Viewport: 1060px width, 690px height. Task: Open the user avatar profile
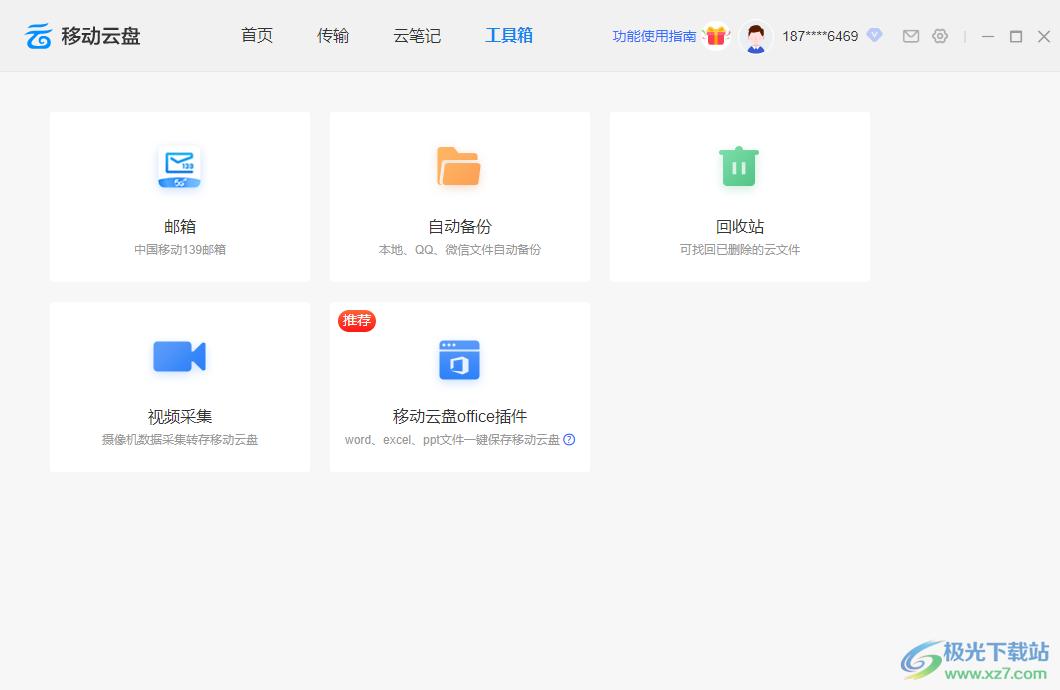pyautogui.click(x=756, y=37)
